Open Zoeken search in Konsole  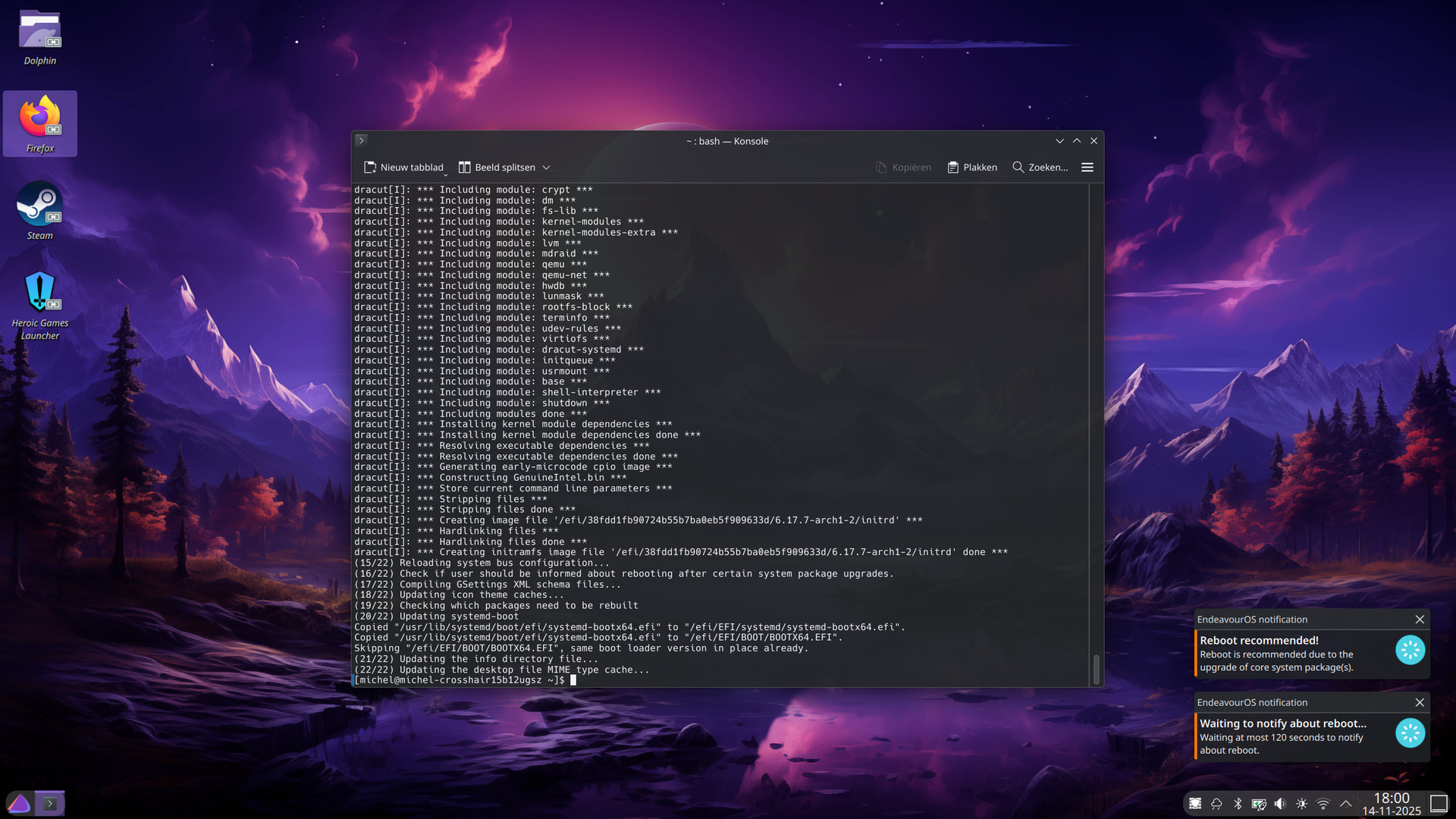point(1040,168)
